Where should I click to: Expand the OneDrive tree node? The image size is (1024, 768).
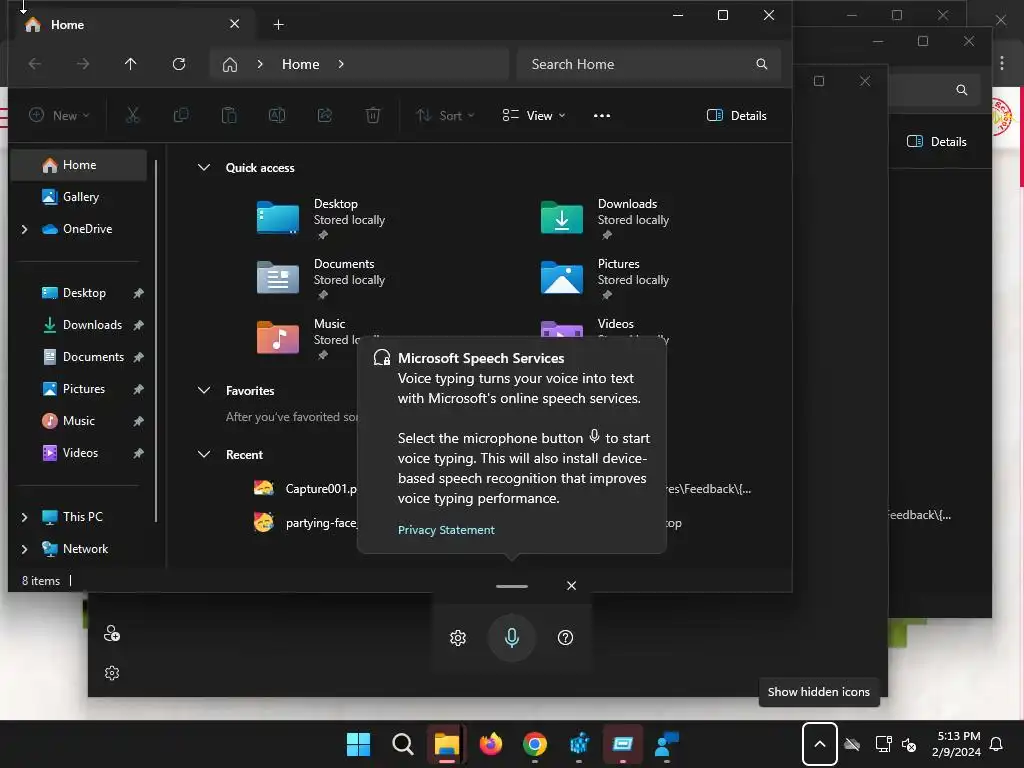pyautogui.click(x=25, y=229)
